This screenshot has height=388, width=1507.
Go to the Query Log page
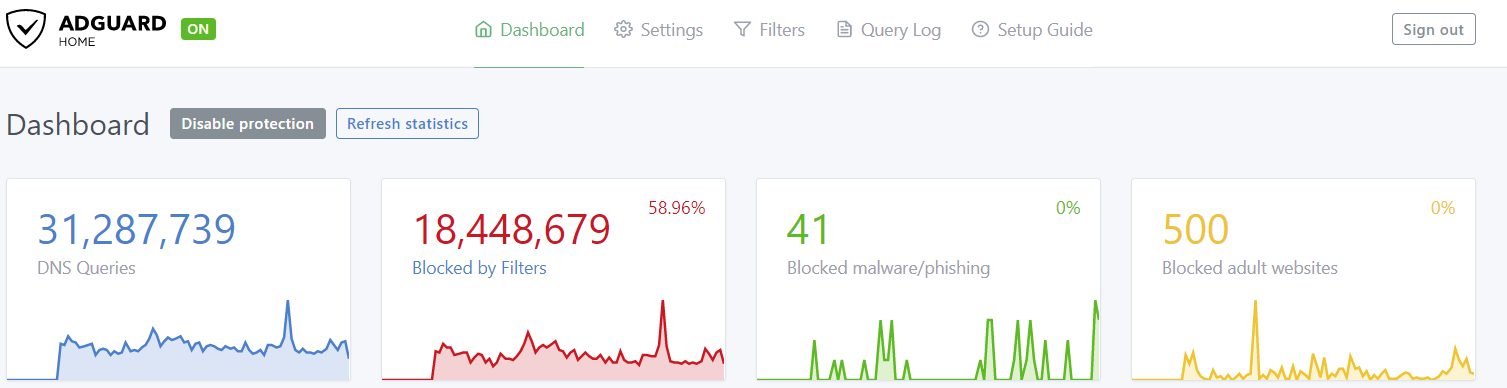888,30
